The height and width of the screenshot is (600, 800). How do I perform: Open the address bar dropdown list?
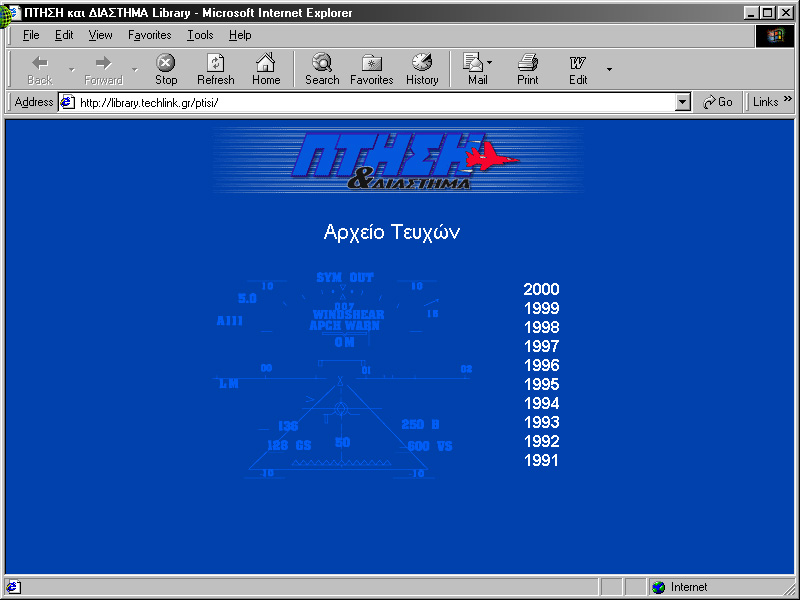tap(682, 103)
